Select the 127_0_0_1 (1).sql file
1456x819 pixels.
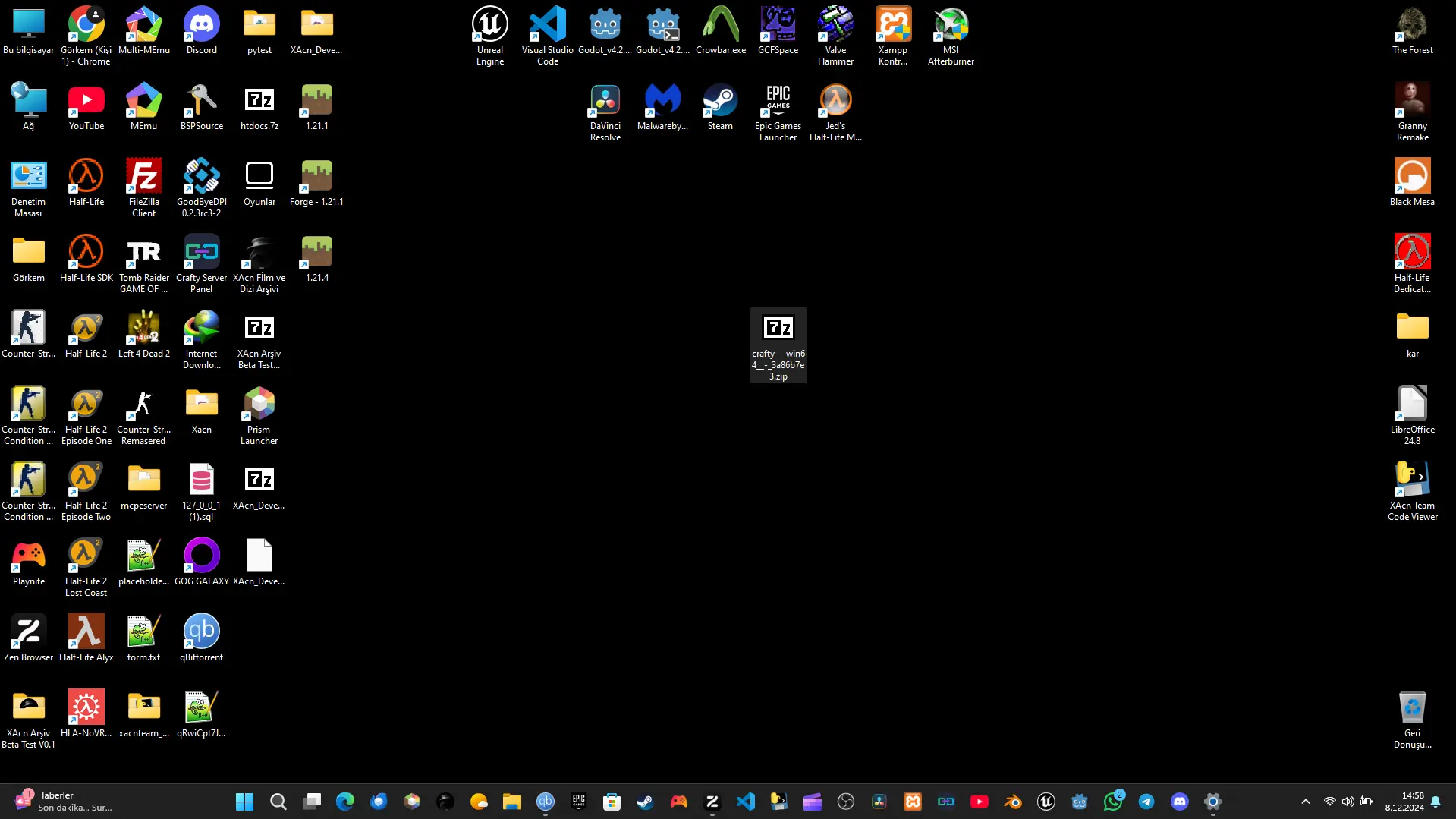[x=201, y=491]
